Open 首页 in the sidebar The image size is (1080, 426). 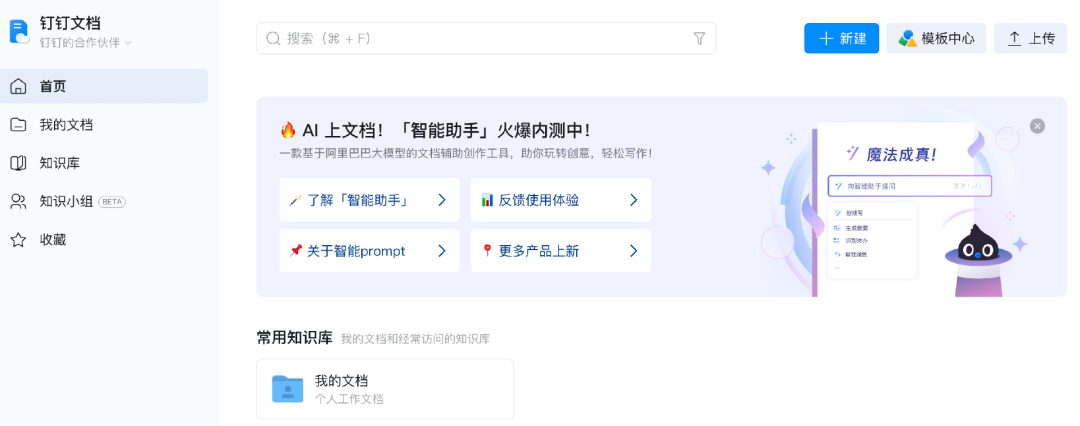[104, 86]
